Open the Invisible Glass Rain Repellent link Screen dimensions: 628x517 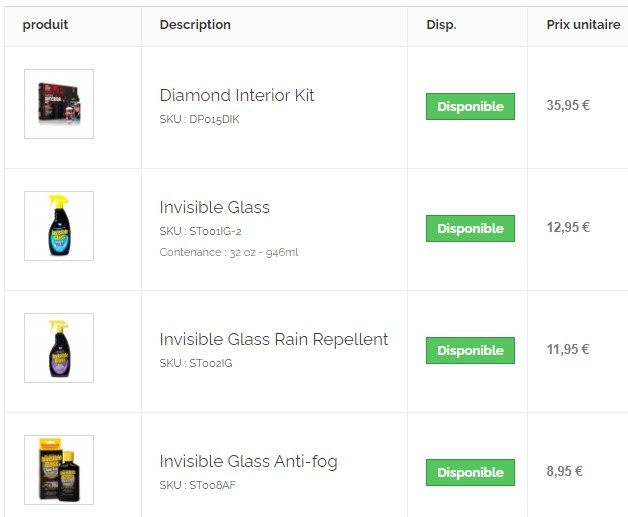pos(273,340)
